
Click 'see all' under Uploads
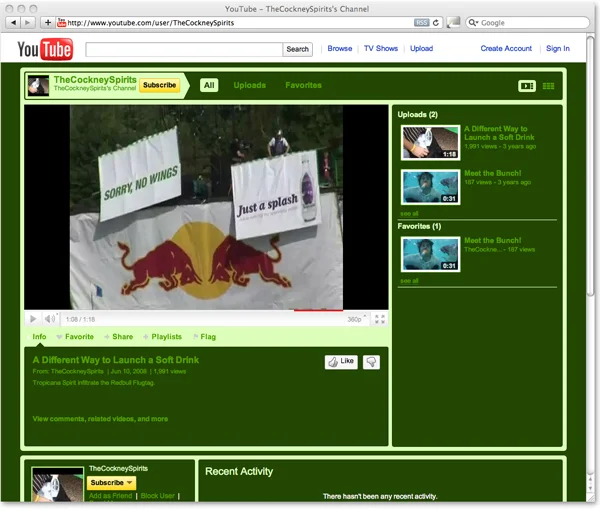(x=409, y=214)
